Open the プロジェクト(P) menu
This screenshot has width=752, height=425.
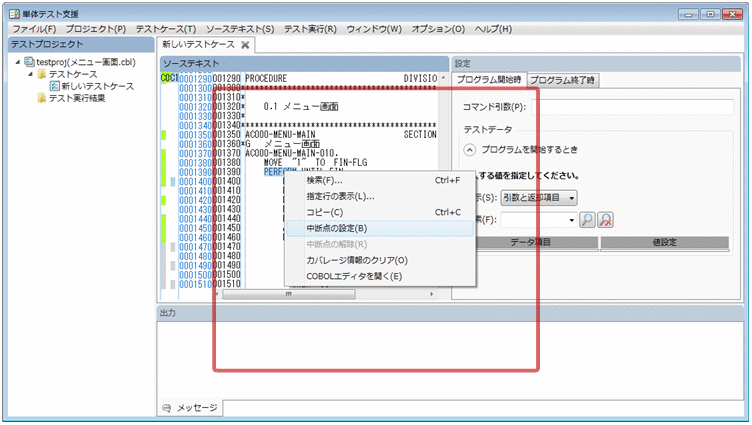click(x=96, y=29)
